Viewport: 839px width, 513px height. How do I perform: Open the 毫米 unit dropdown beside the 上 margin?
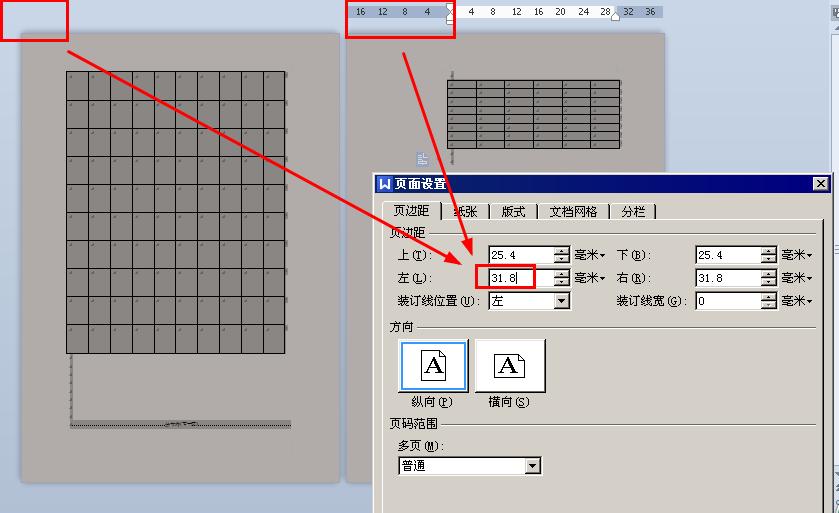pyautogui.click(x=589, y=255)
